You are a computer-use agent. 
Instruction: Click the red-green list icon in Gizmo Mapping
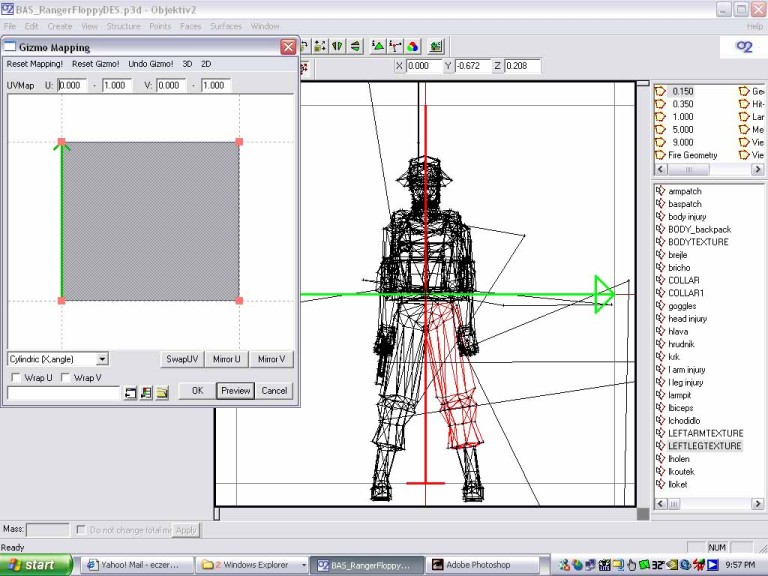point(146,392)
